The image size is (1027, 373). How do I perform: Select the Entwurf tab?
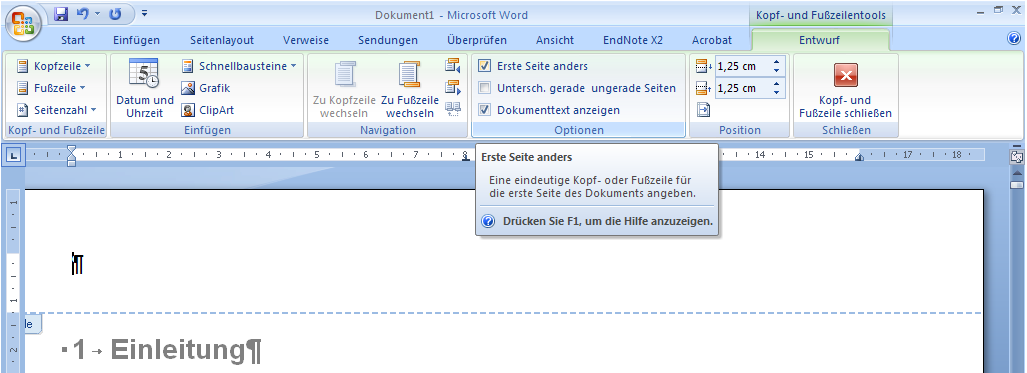point(819,40)
